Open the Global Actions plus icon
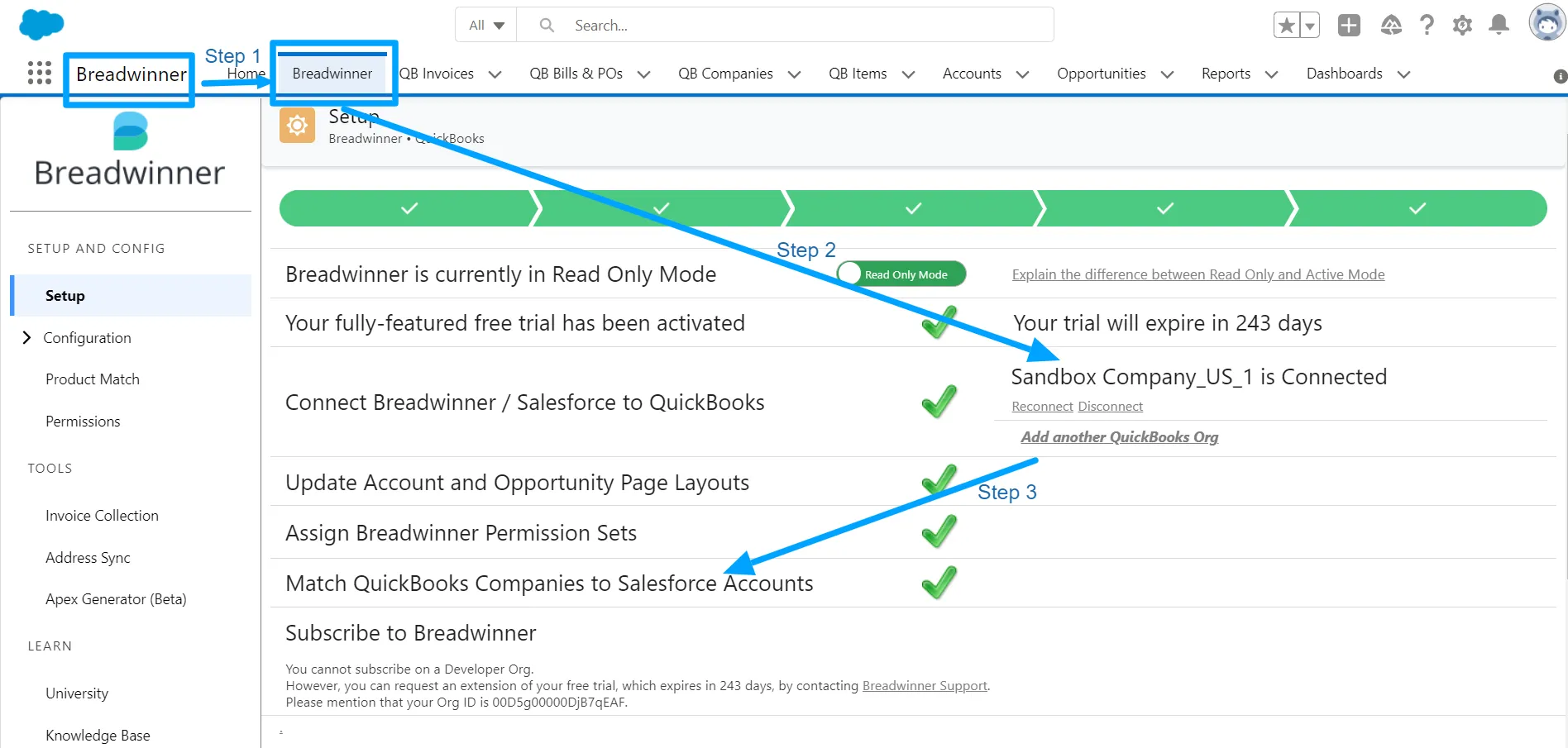This screenshot has width=1568, height=748. coord(1349,26)
